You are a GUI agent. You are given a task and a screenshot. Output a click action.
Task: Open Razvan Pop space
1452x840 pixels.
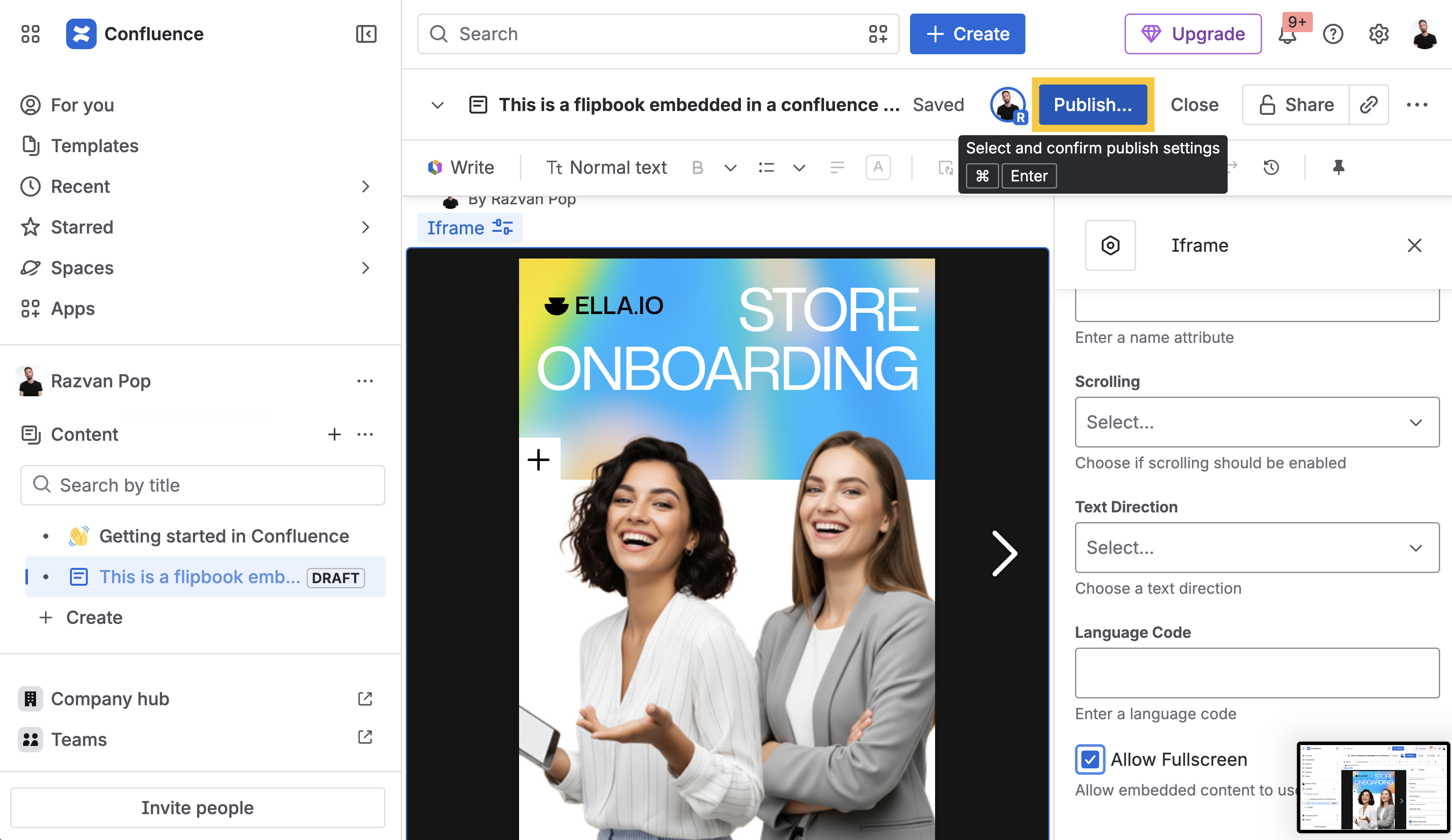coord(101,381)
